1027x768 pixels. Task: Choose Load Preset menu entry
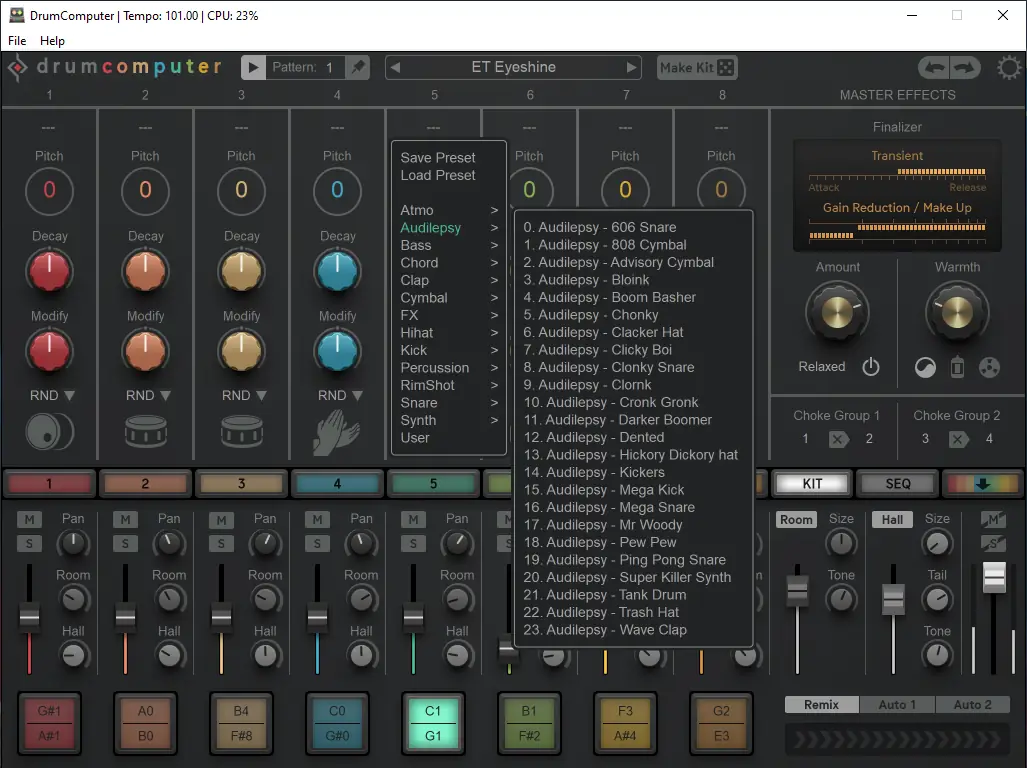[438, 175]
